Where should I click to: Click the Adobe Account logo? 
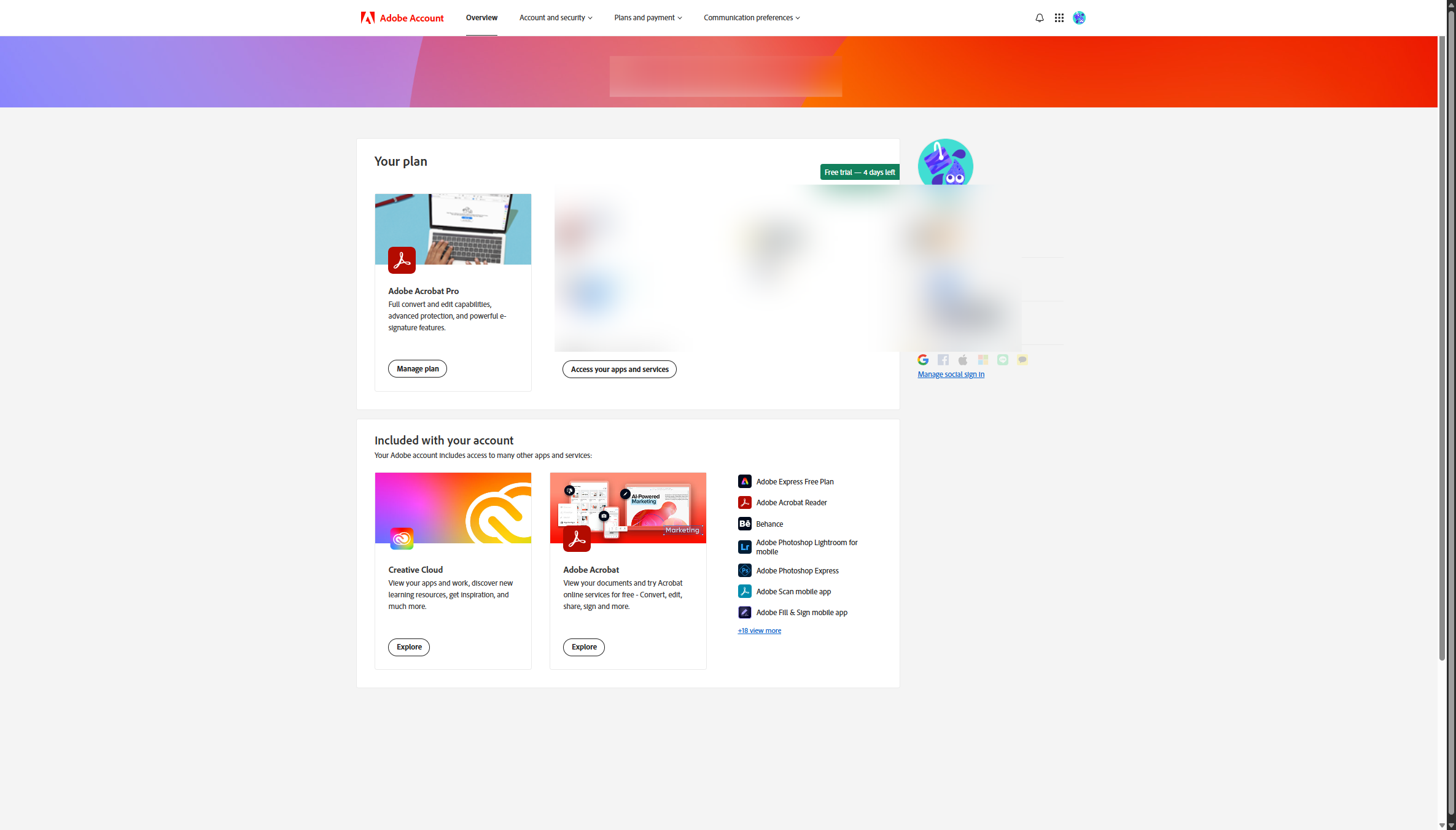point(402,18)
